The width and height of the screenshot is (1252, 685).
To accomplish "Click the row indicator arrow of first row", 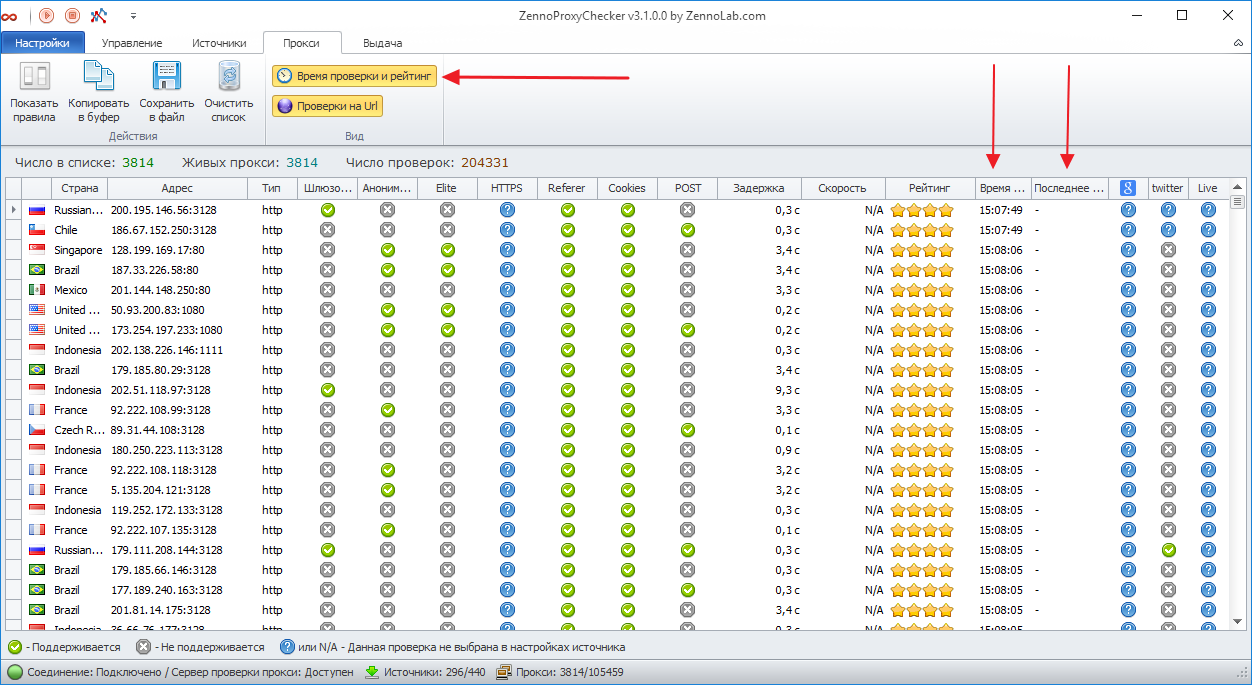I will (x=13, y=210).
